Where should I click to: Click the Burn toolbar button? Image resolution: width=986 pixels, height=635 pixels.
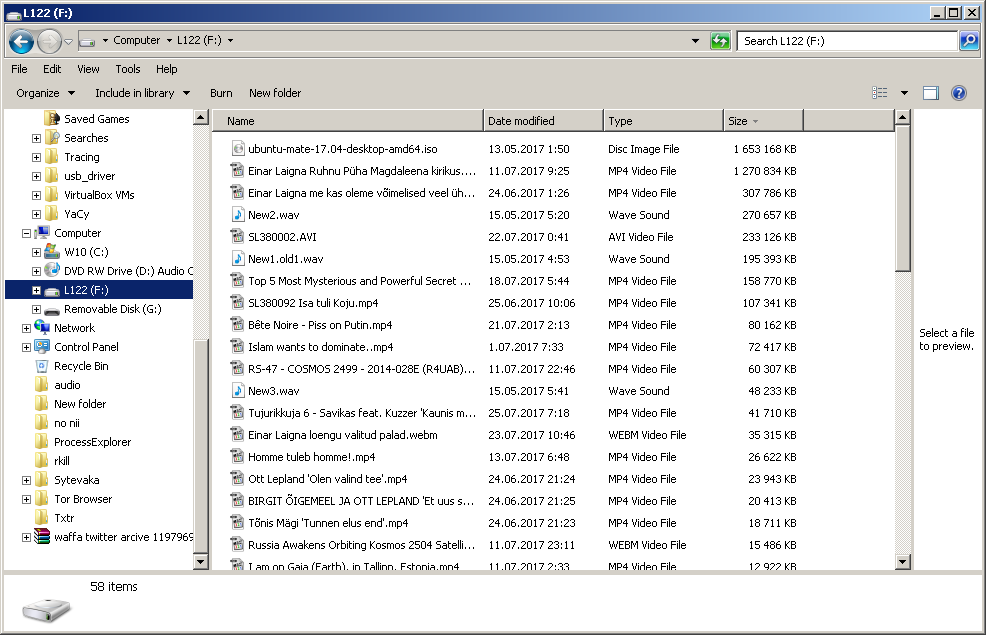221,93
